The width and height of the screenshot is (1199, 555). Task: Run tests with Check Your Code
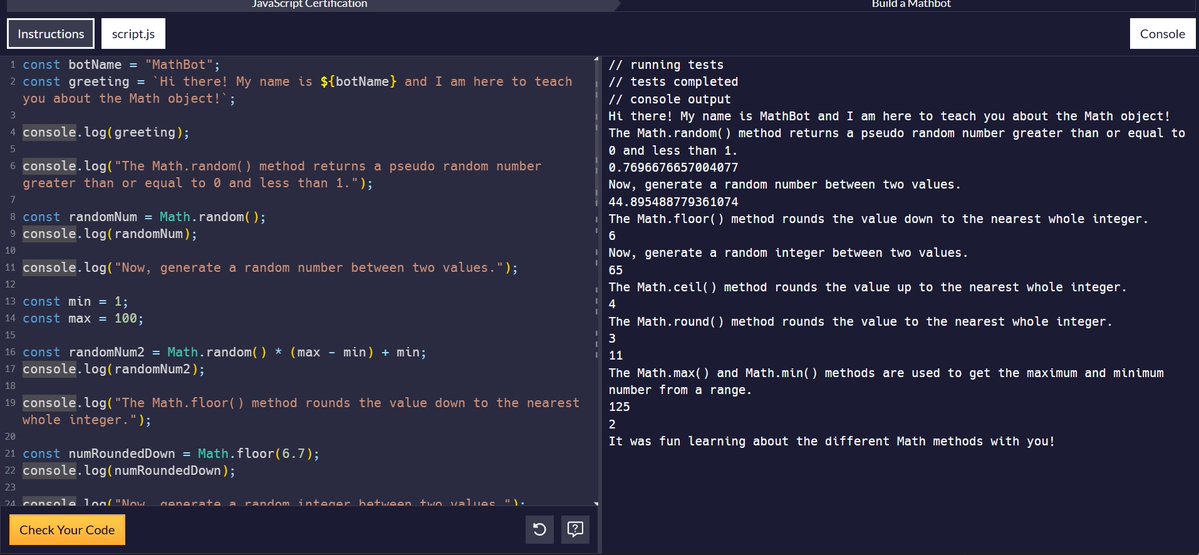click(67, 530)
